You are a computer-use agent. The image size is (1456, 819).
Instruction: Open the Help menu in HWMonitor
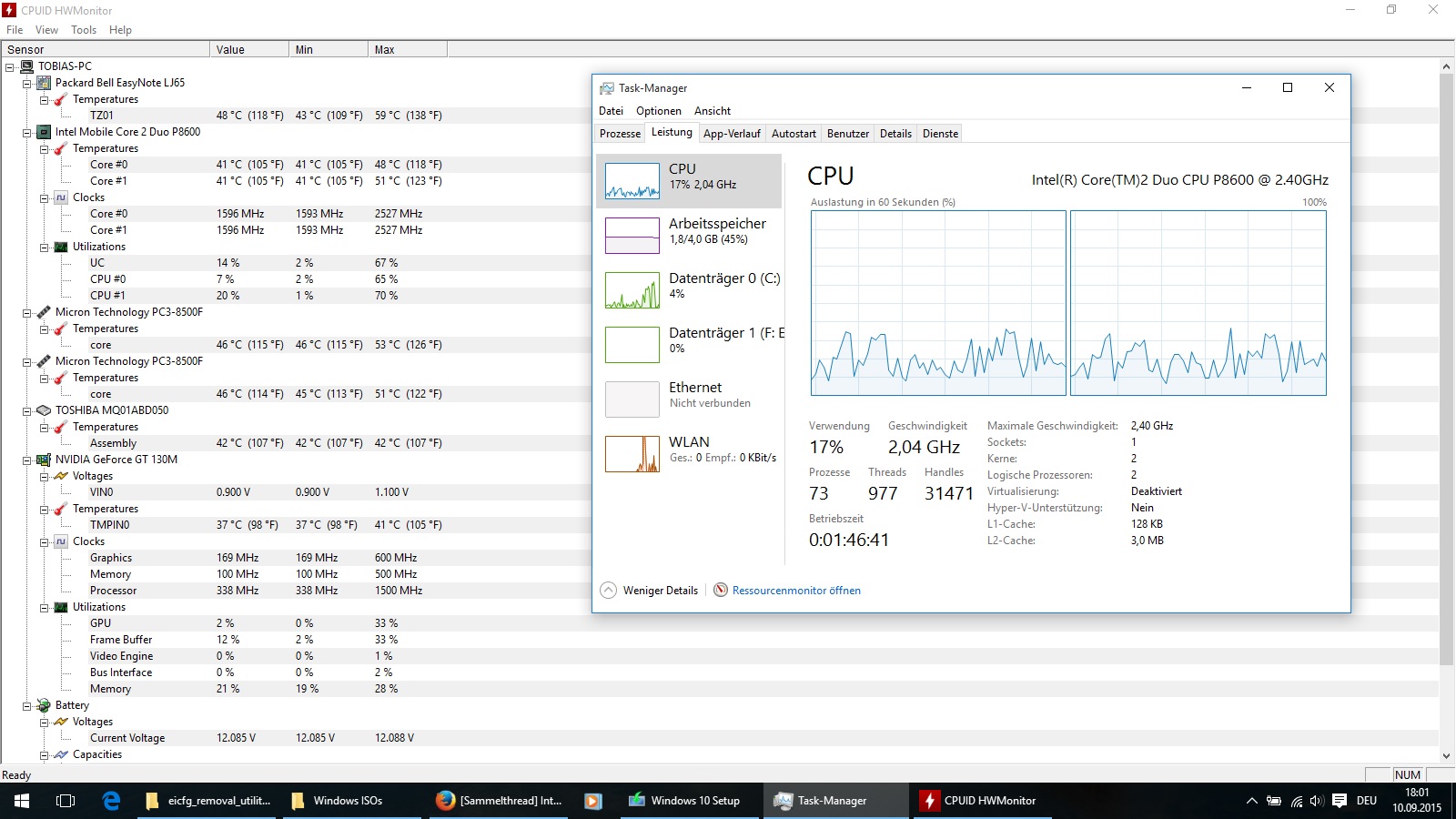120,30
